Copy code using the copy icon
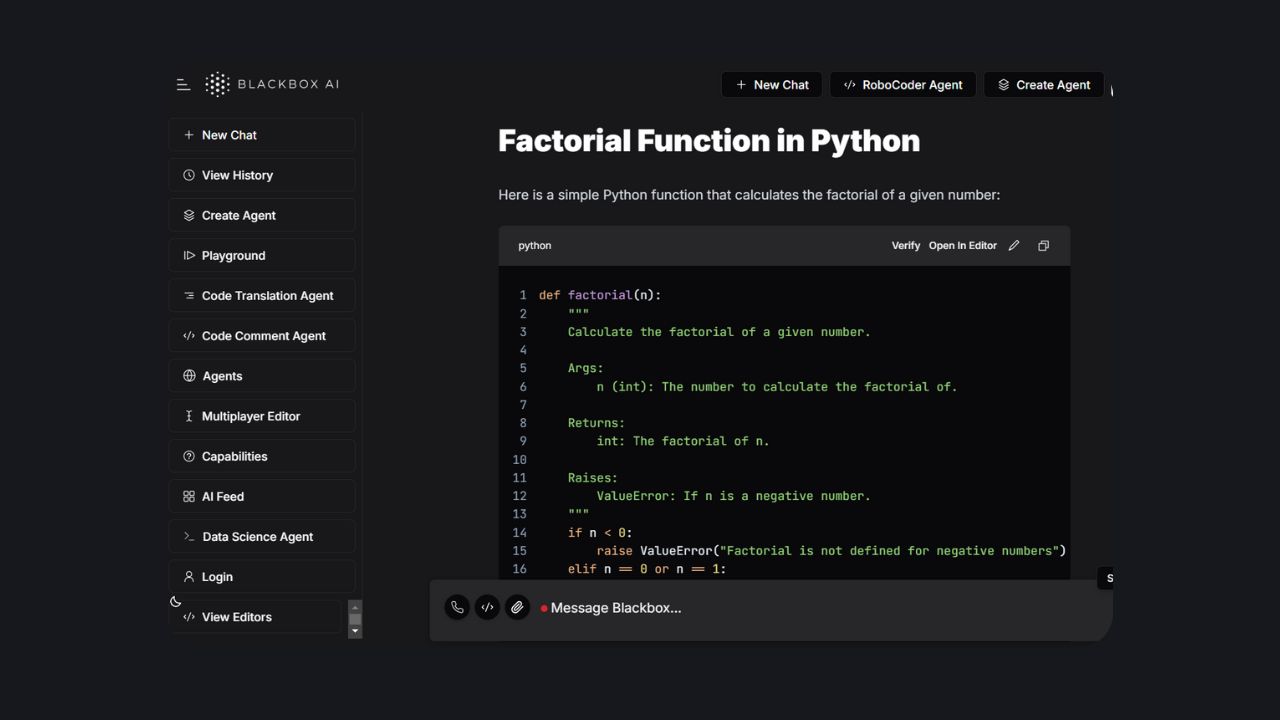This screenshot has width=1280, height=720. tap(1043, 246)
